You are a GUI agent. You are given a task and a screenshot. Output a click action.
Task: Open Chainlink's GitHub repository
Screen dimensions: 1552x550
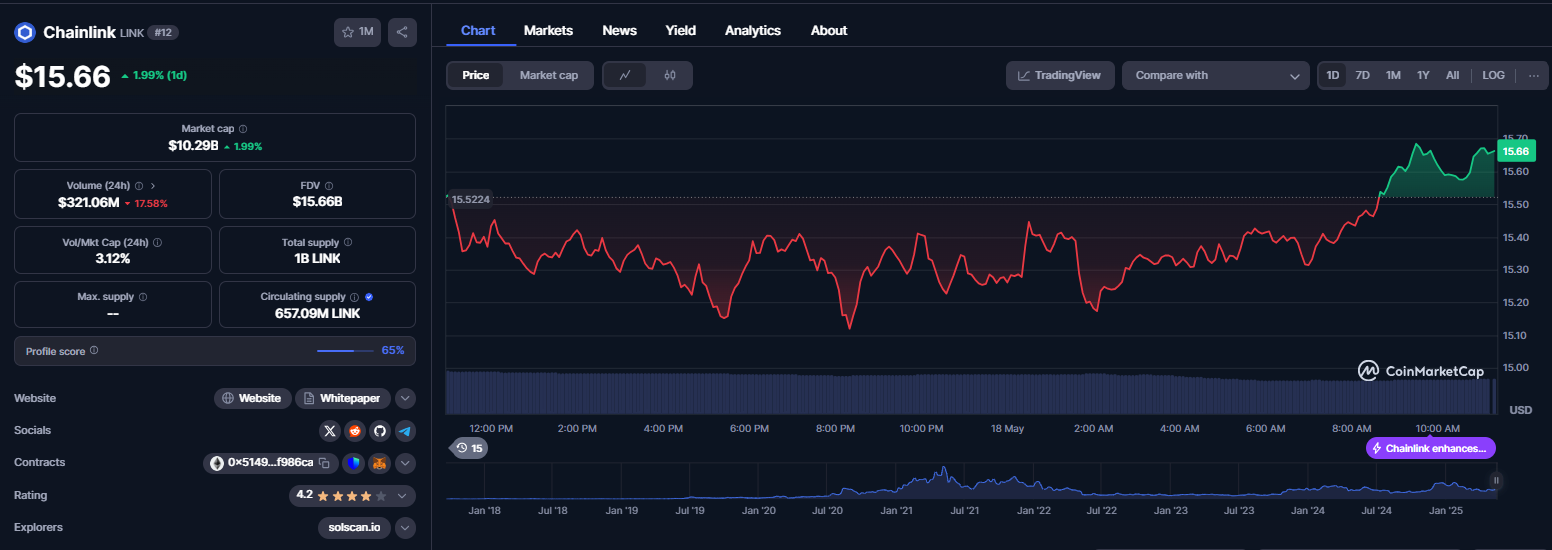coord(379,431)
